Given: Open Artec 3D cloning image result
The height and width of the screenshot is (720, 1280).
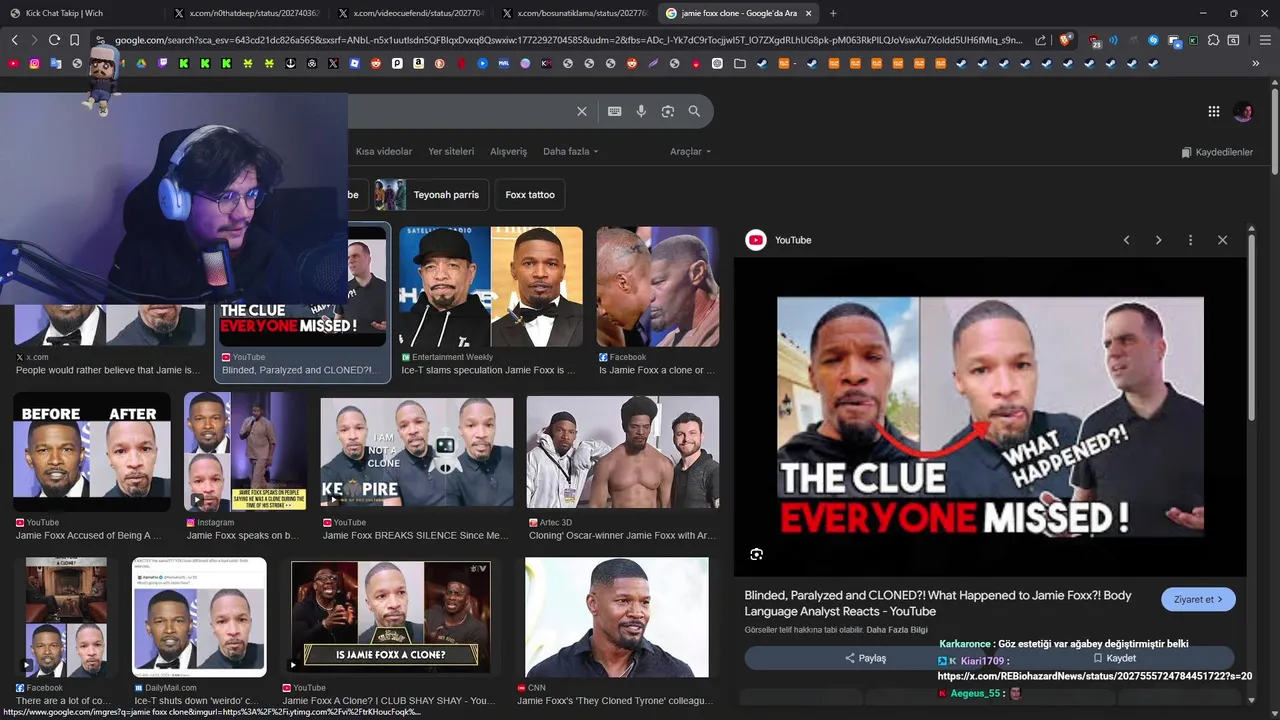Looking at the screenshot, I should [x=623, y=452].
